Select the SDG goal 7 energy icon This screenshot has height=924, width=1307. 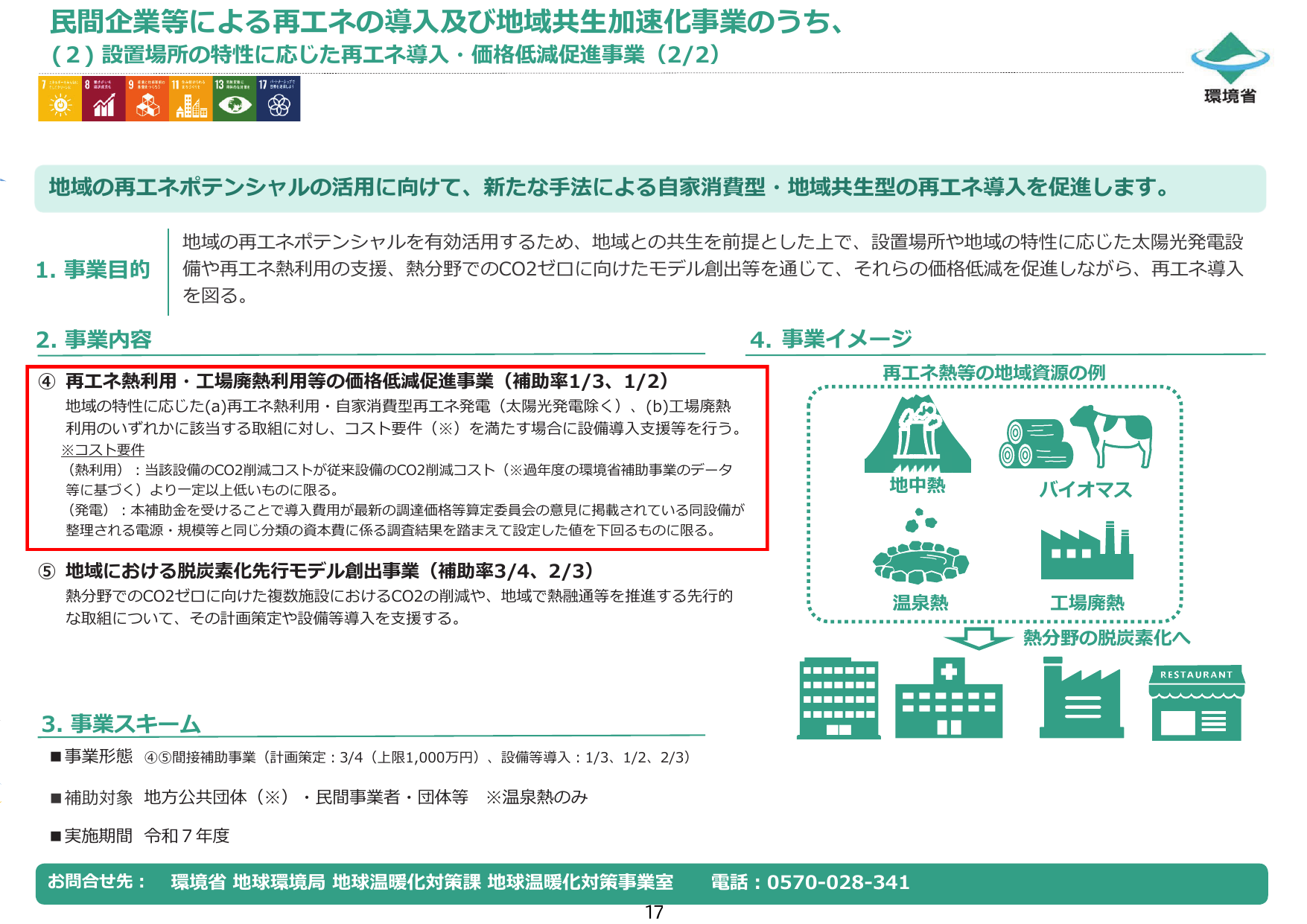tap(60, 101)
